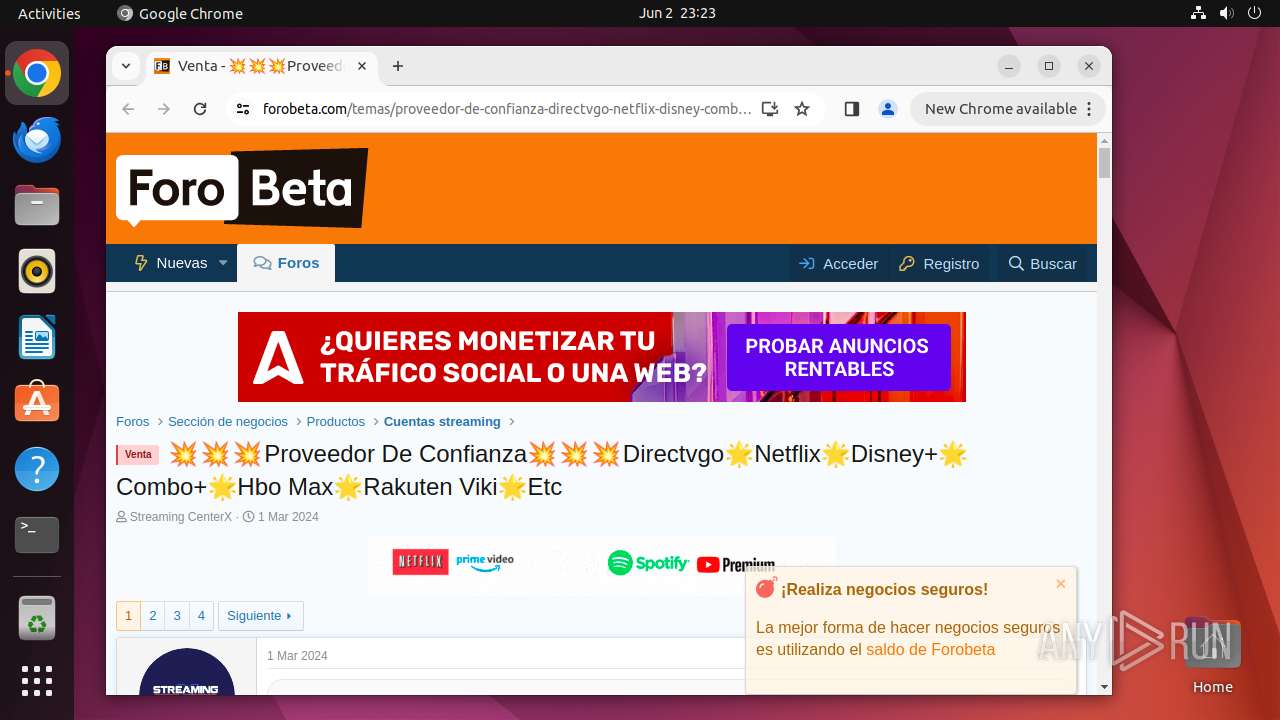Go to Productos breadcrumb

pos(336,422)
